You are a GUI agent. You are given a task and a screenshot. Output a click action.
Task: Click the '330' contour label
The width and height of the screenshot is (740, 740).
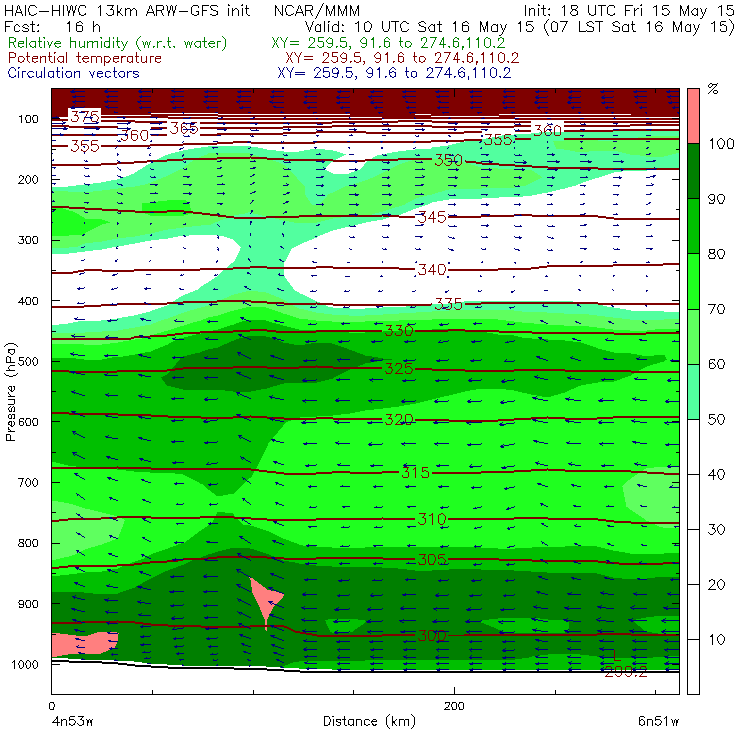tap(399, 330)
